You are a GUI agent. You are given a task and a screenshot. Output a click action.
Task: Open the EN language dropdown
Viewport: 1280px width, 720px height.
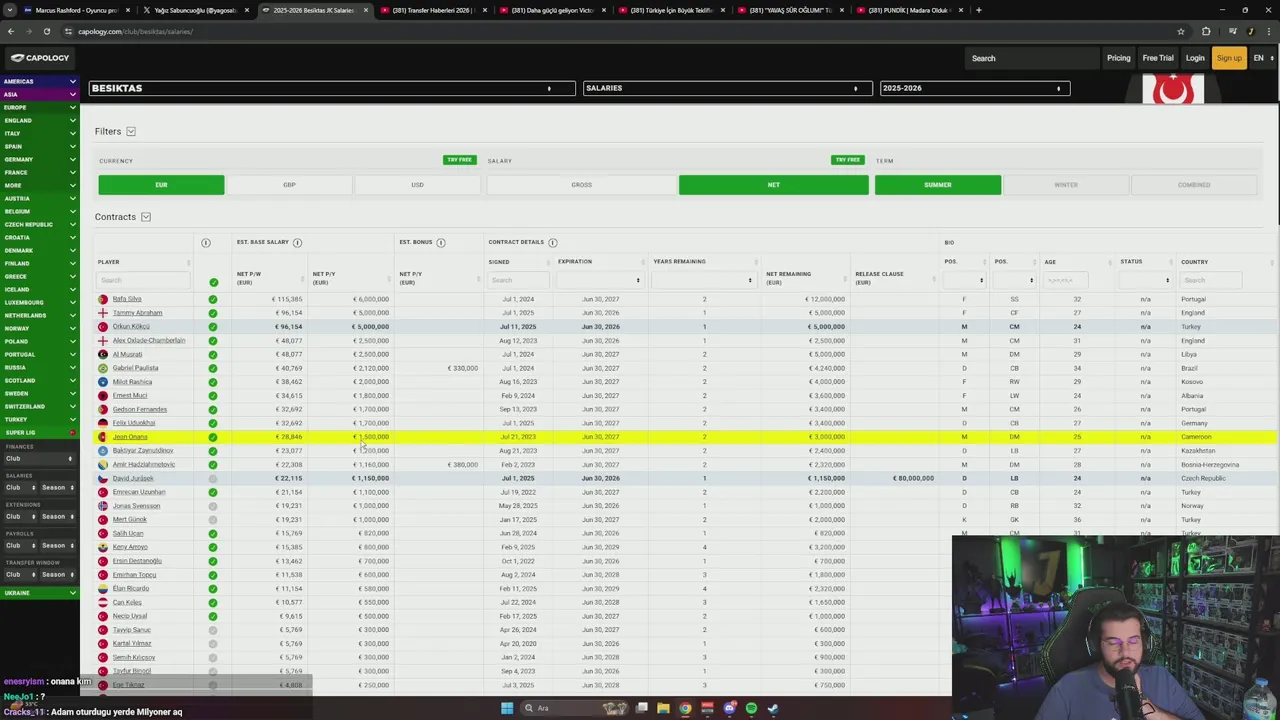(x=1263, y=58)
